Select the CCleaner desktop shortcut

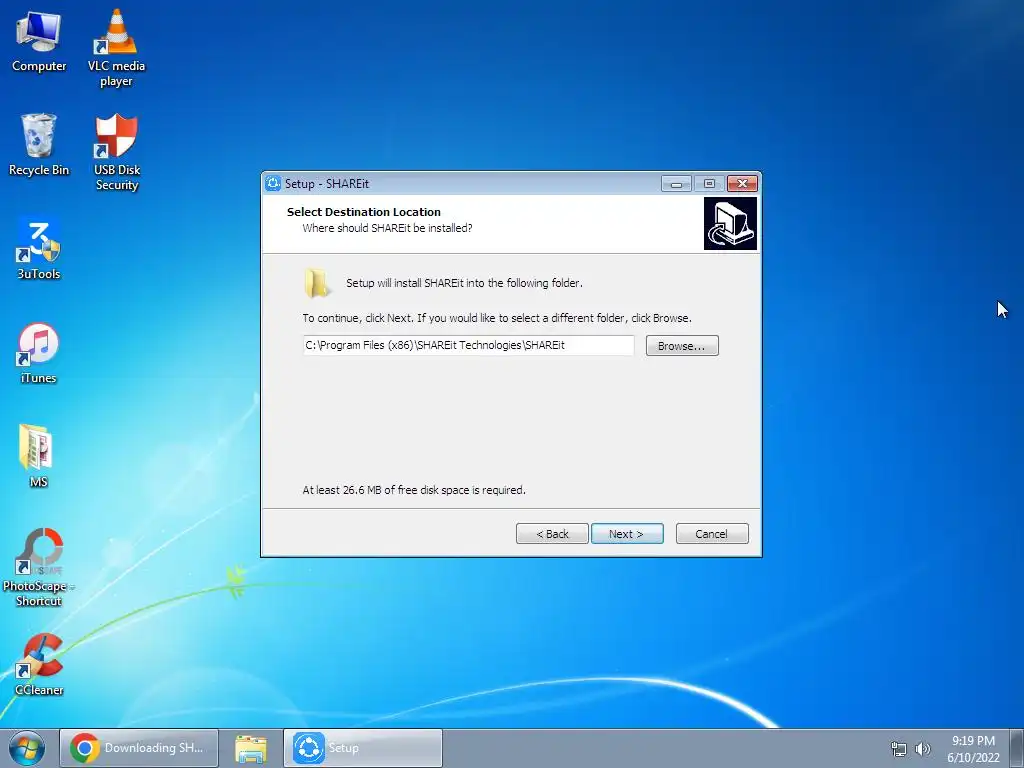click(x=39, y=664)
